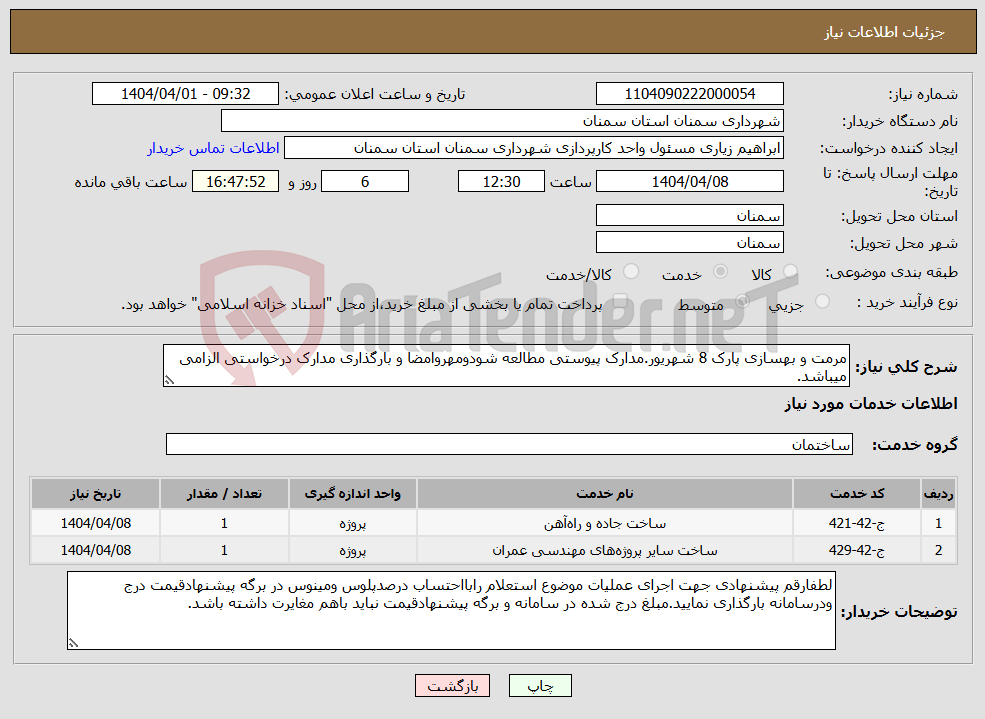The width and height of the screenshot is (985, 719).
Task: Click the توضیحات خریدار label
Action: [x=899, y=612]
